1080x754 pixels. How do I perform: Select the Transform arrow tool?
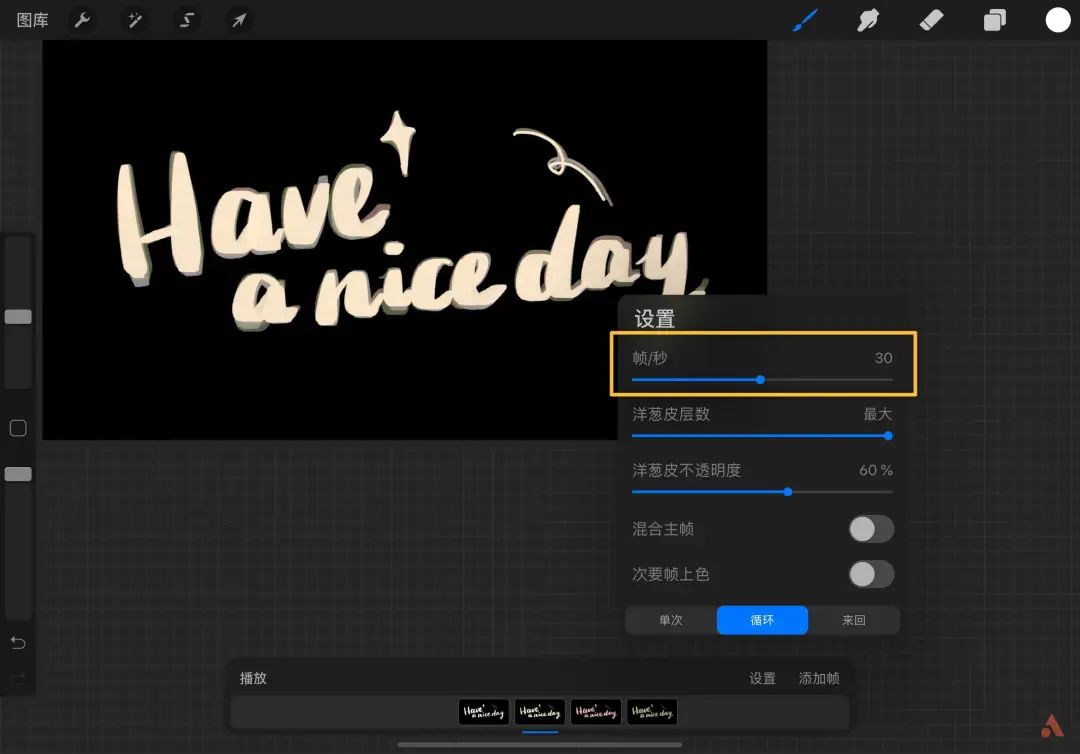[239, 20]
